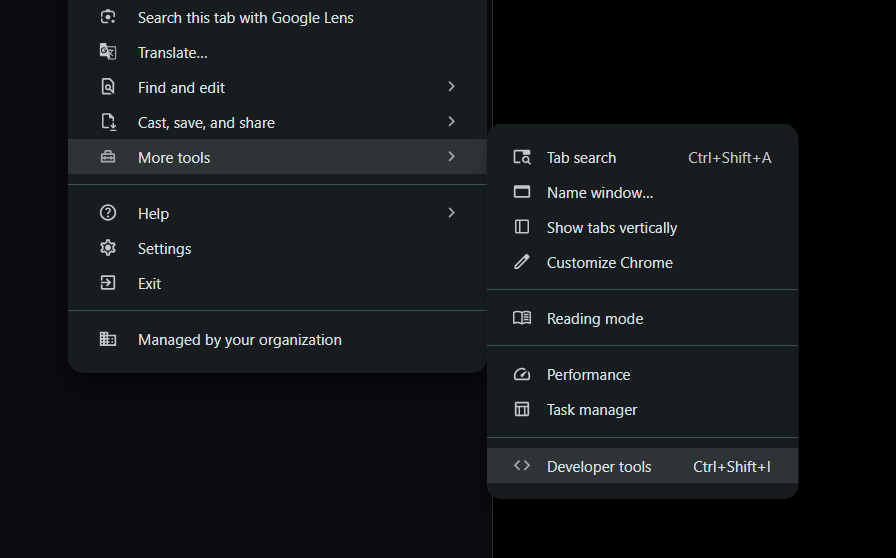Image resolution: width=896 pixels, height=558 pixels.
Task: Click the Find and edit magnifier icon
Action: point(108,87)
